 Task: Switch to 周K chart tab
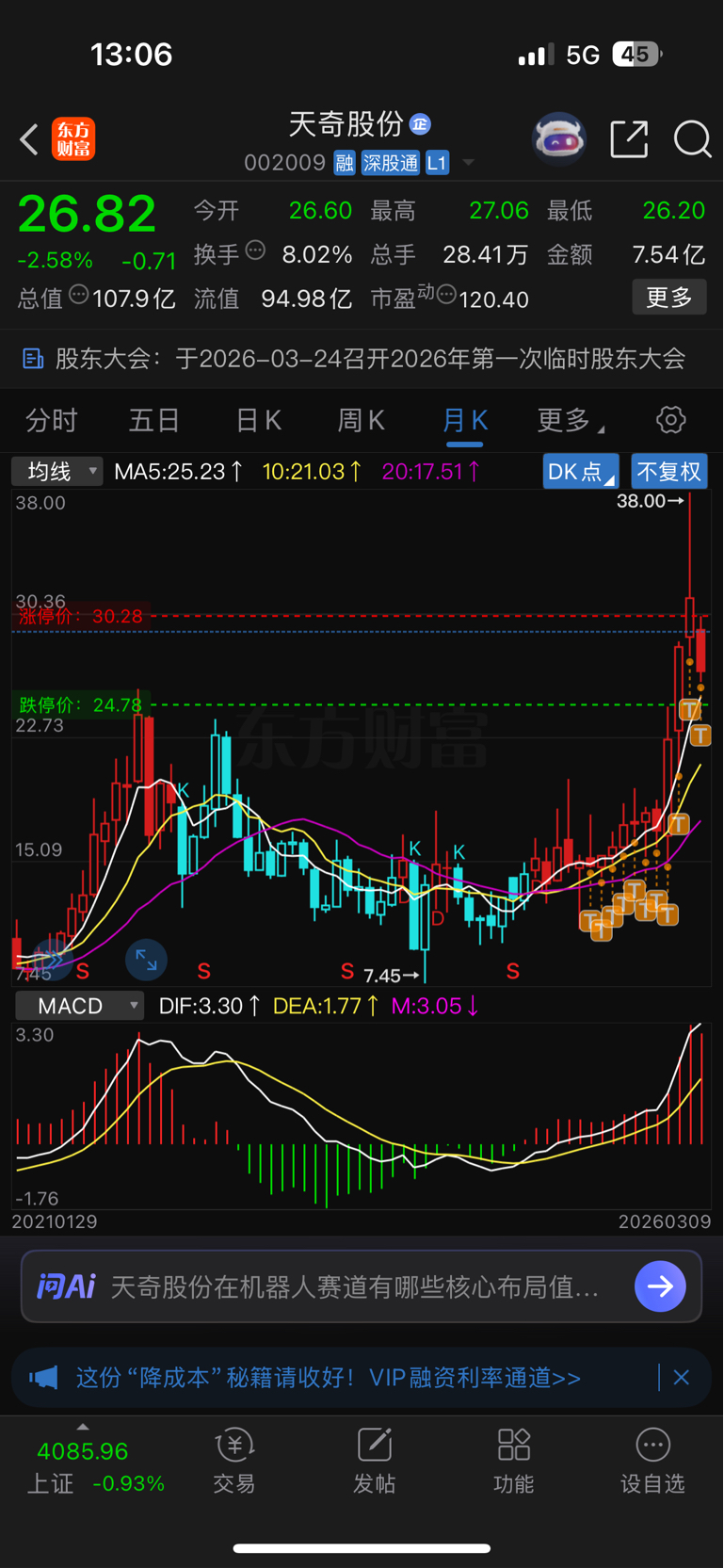pos(361,420)
